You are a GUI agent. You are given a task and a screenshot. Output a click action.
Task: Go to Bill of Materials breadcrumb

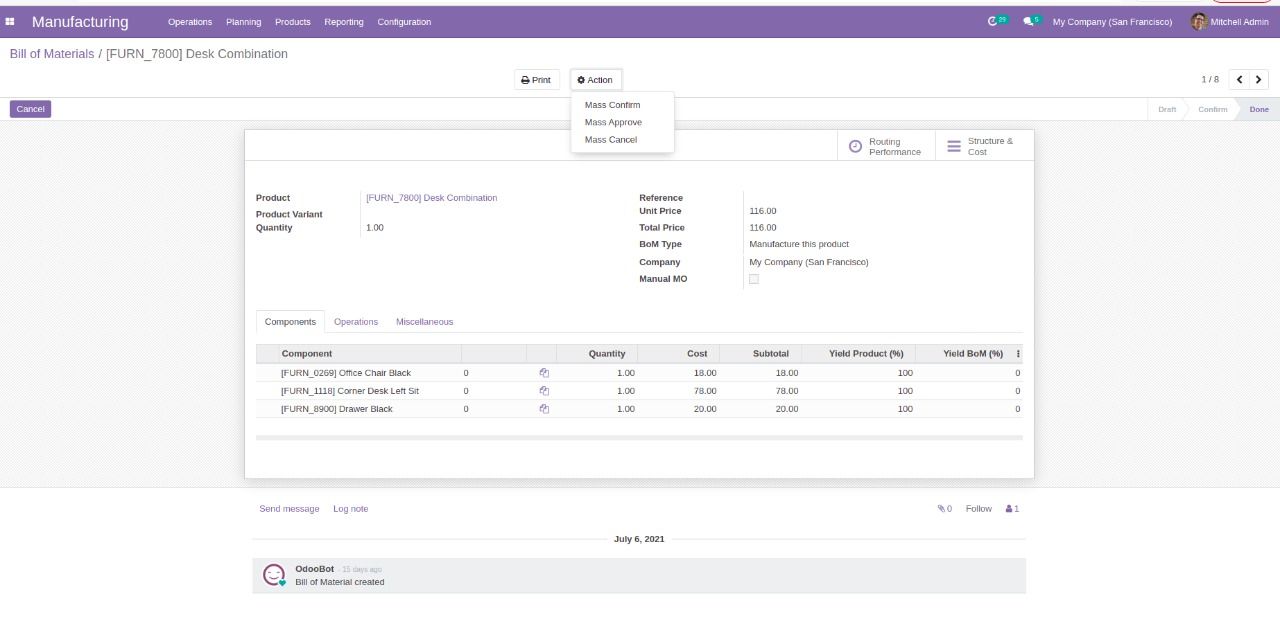(x=52, y=54)
